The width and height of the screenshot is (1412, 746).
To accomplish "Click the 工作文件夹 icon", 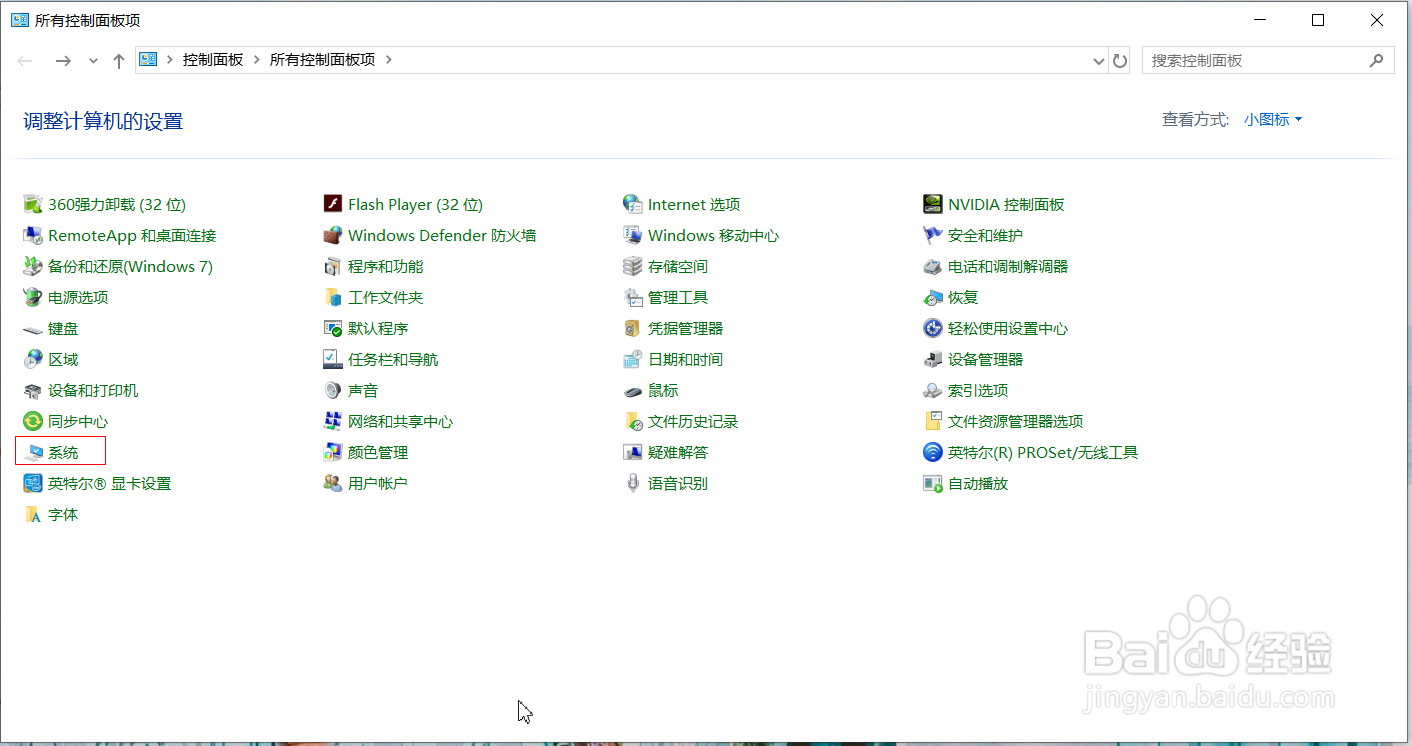I will tap(333, 297).
